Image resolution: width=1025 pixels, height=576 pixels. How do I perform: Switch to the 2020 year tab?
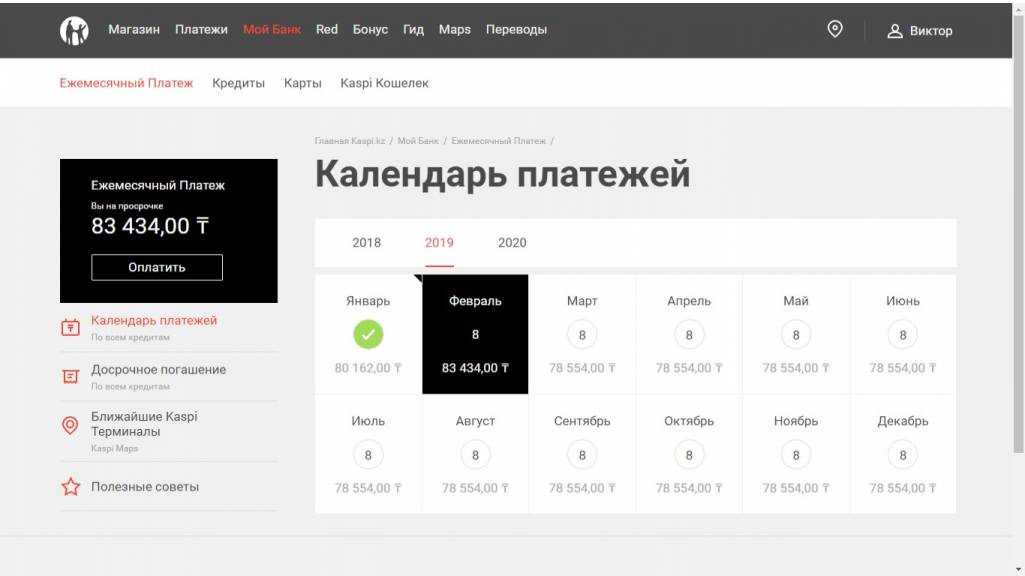512,243
